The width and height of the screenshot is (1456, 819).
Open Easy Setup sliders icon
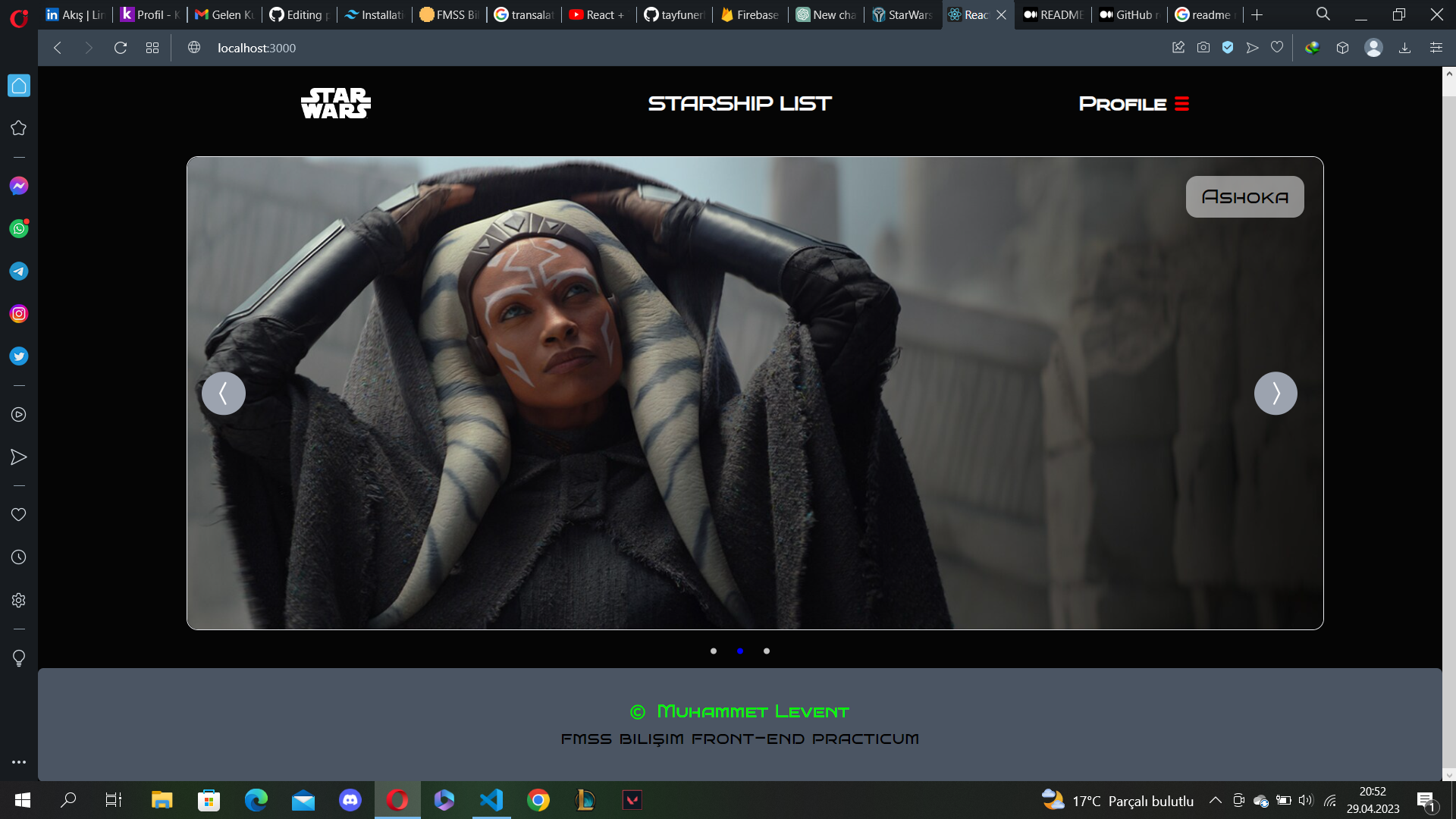coord(1436,48)
